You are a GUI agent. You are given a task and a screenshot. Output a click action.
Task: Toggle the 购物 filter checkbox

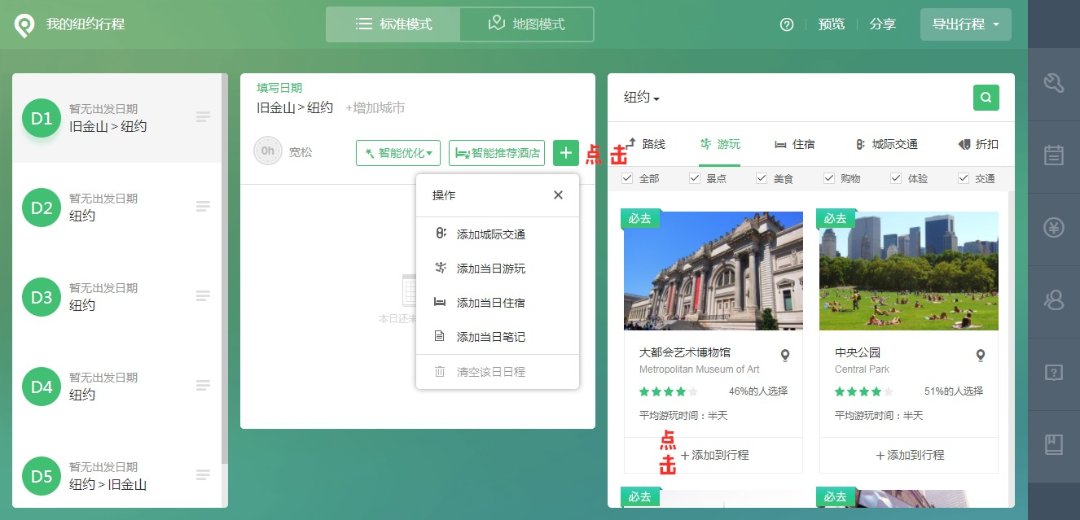tap(829, 178)
